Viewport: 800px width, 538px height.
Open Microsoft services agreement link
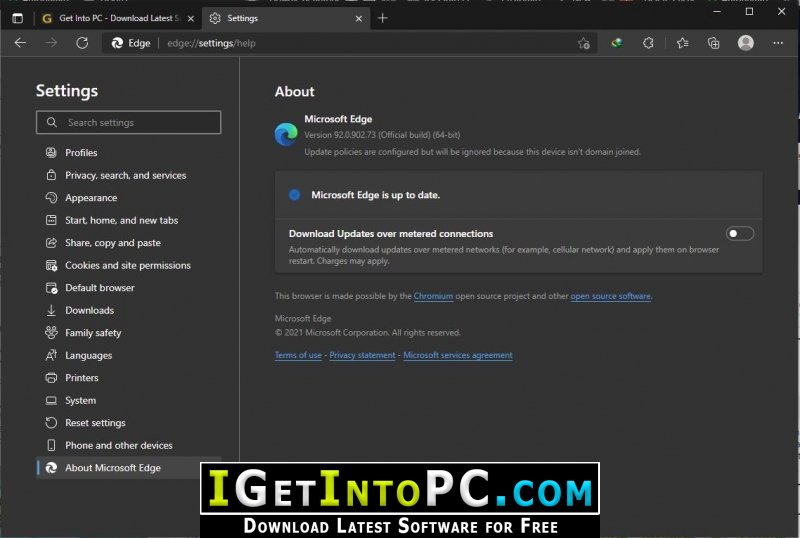click(458, 355)
